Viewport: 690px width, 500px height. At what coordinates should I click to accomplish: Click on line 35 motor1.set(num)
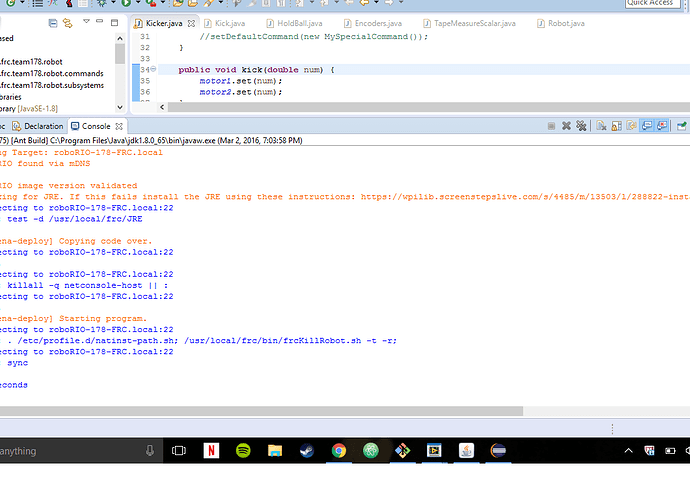[240, 81]
